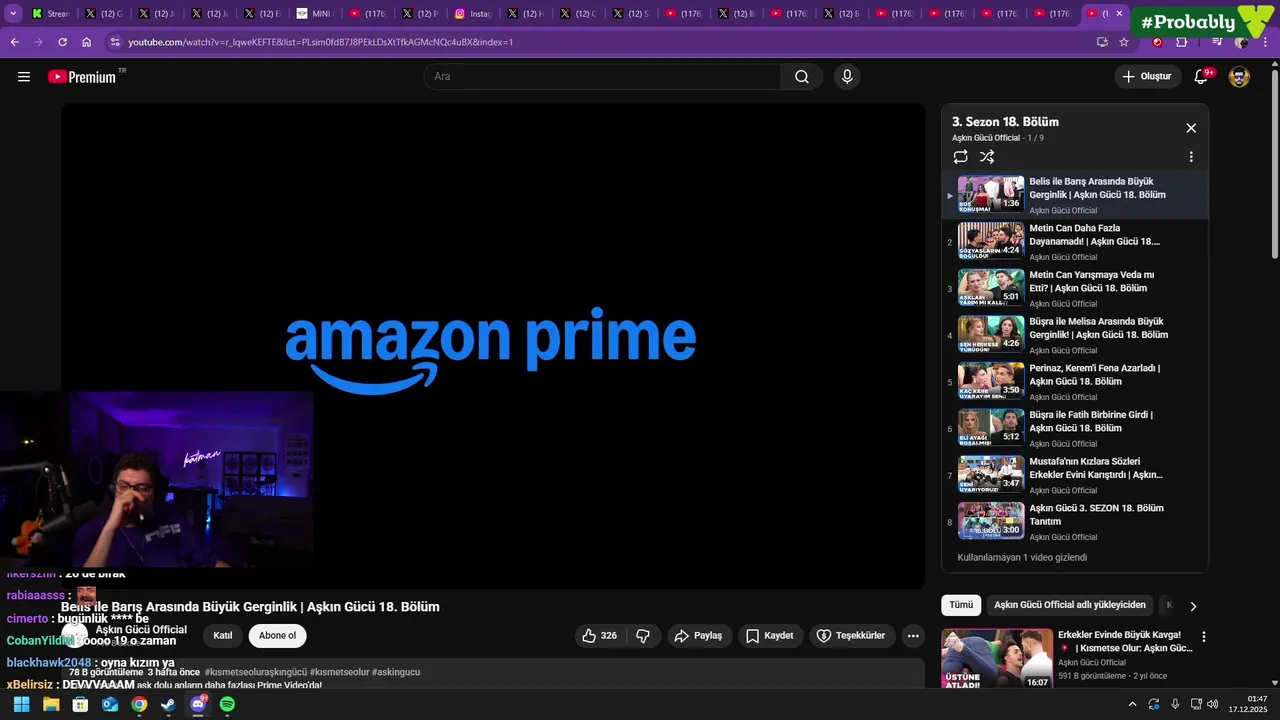Open Discord from the taskbar
This screenshot has width=1280, height=720.
coord(198,705)
